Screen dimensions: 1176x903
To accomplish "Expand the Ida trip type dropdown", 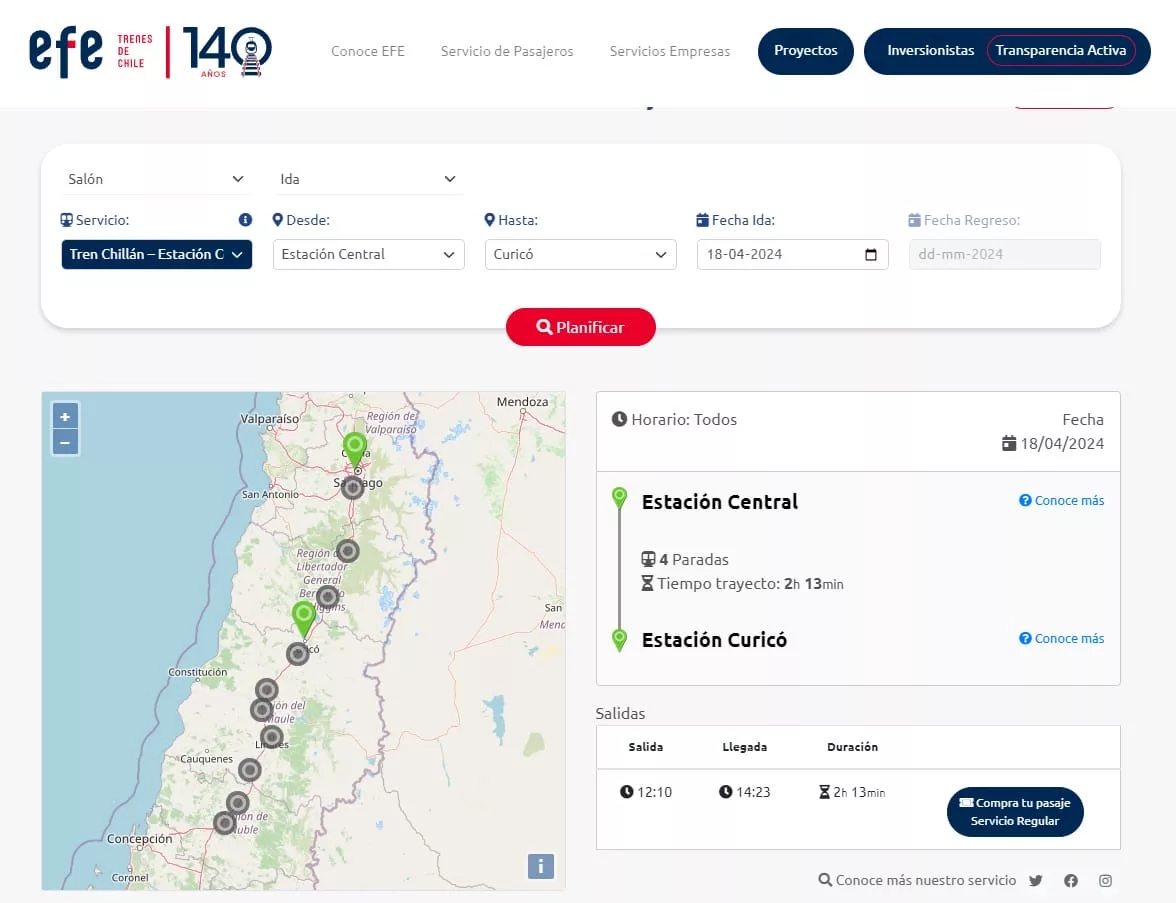I will 368,179.
